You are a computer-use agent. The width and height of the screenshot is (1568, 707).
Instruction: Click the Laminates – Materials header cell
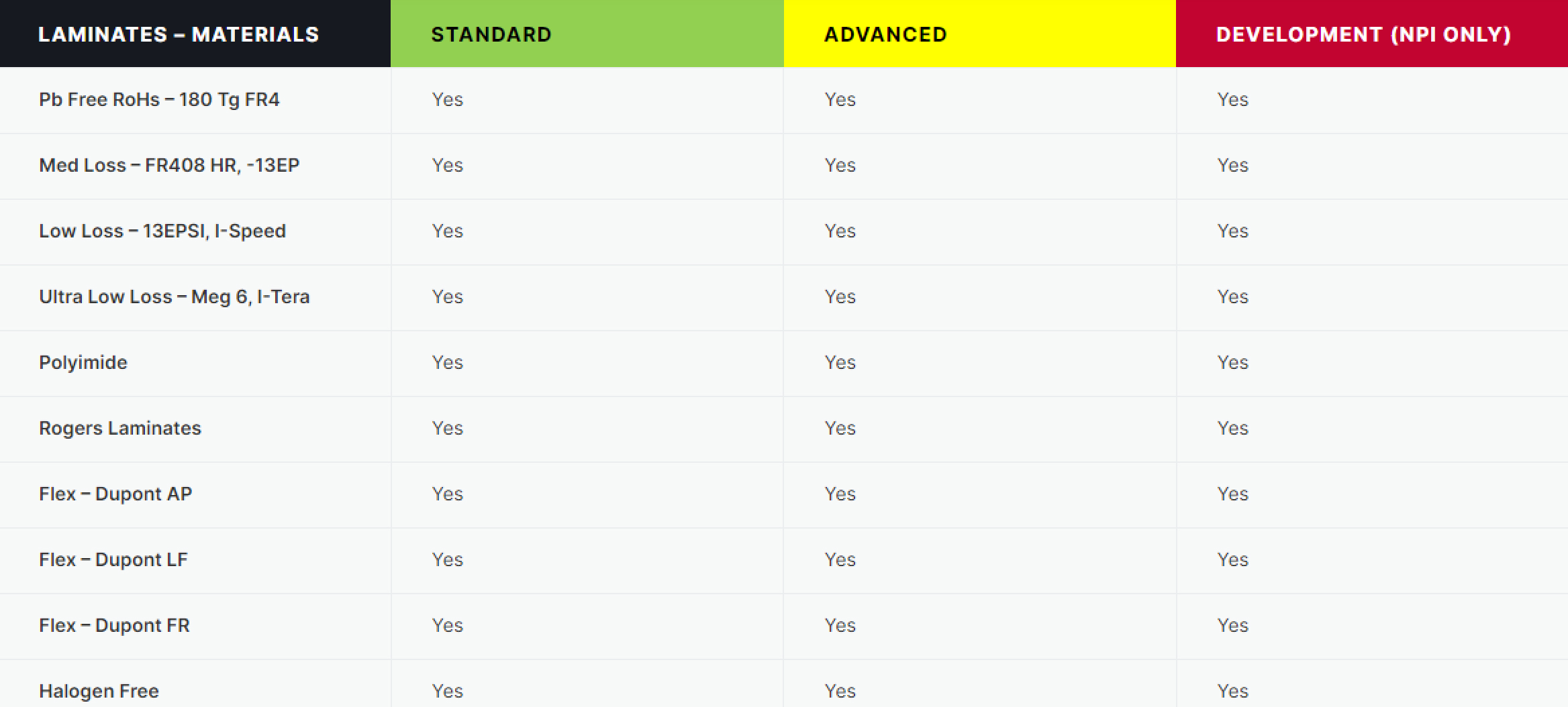click(179, 34)
